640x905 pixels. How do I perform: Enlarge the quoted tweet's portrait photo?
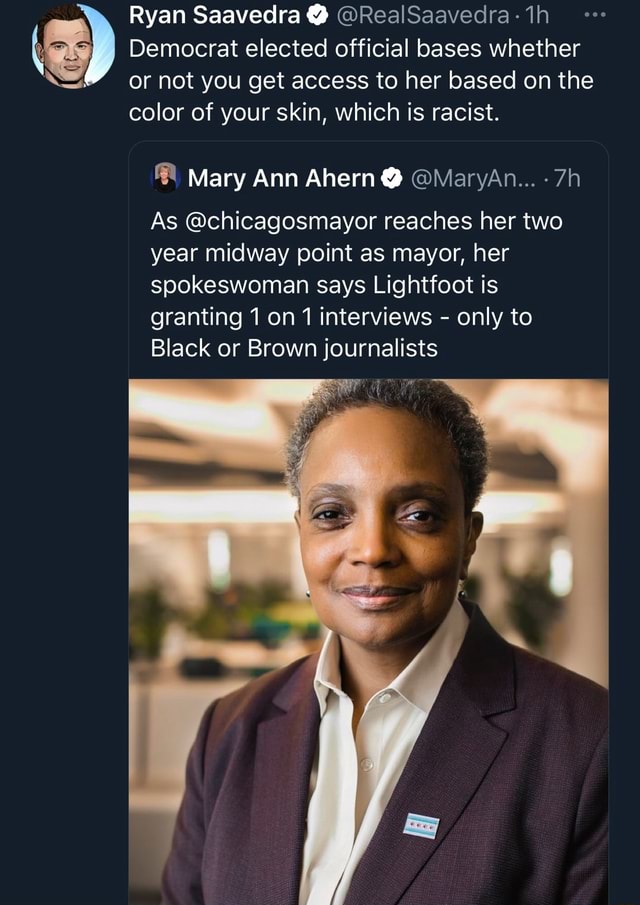coord(368,640)
